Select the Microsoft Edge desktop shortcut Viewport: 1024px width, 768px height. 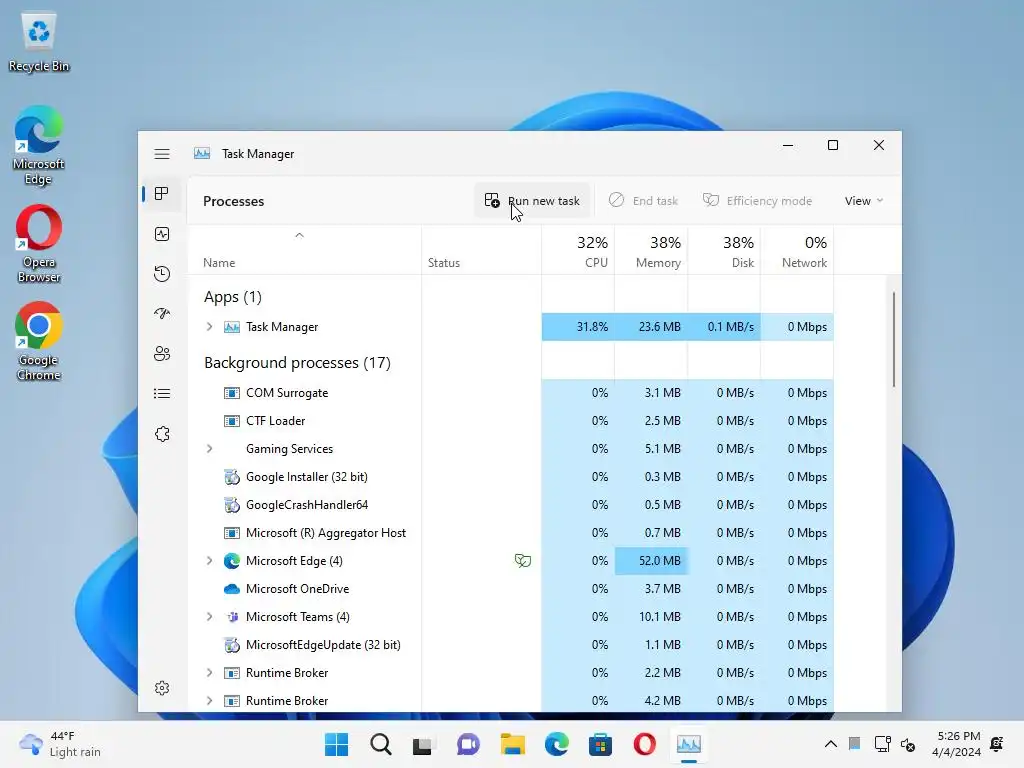click(x=39, y=146)
